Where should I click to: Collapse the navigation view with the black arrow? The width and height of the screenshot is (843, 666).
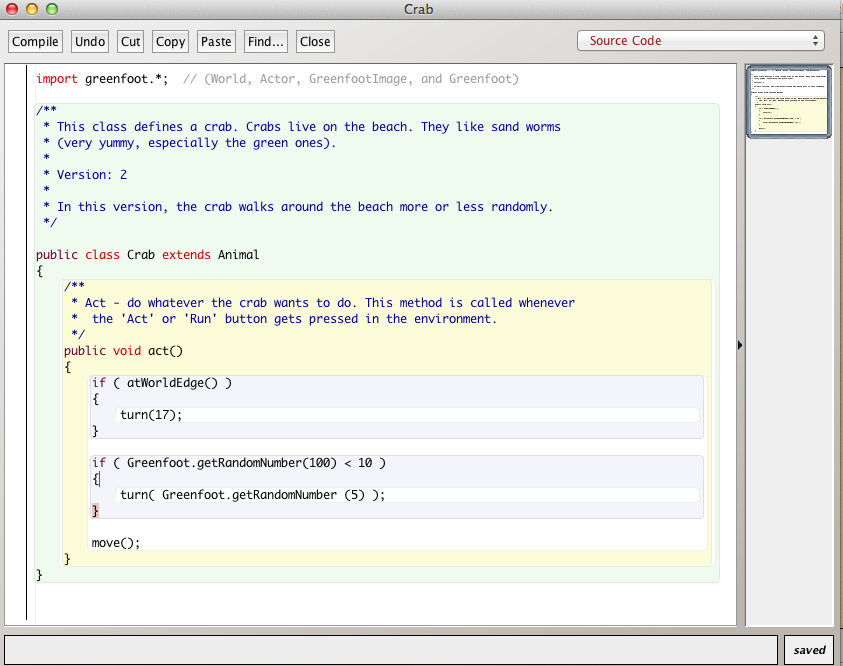coord(740,345)
